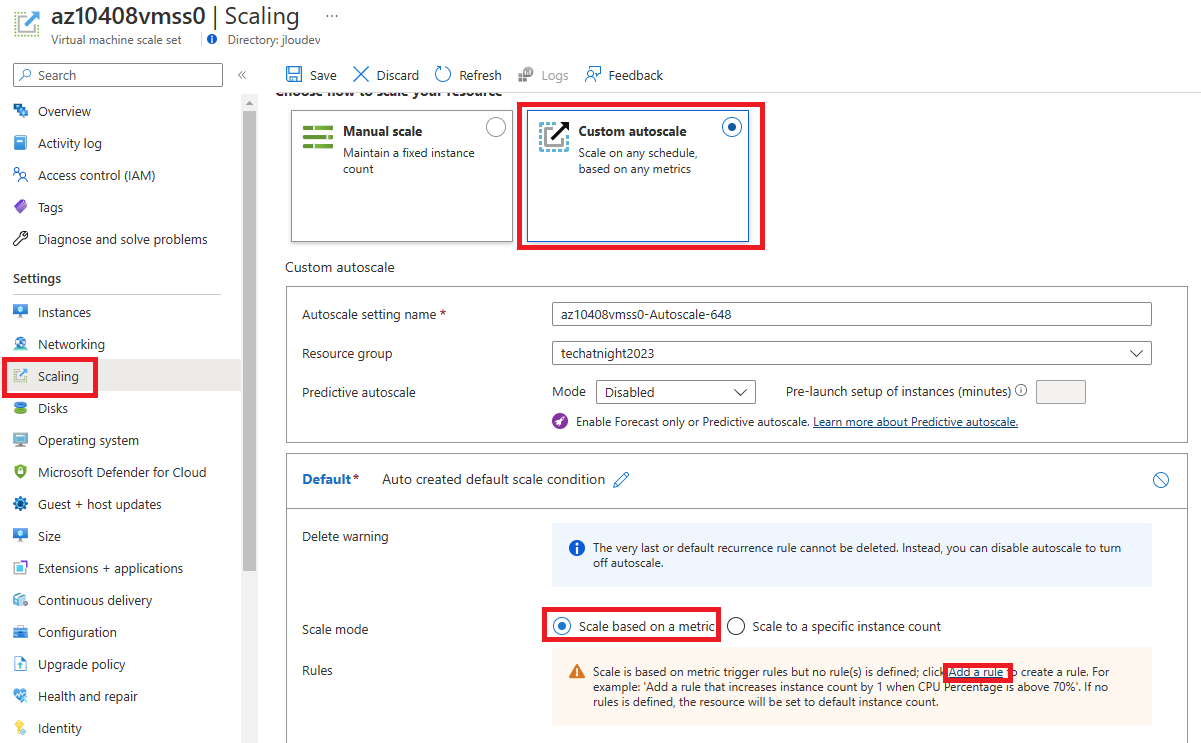Click the sidebar Search box
Viewport: 1201px width, 743px height.
point(118,75)
